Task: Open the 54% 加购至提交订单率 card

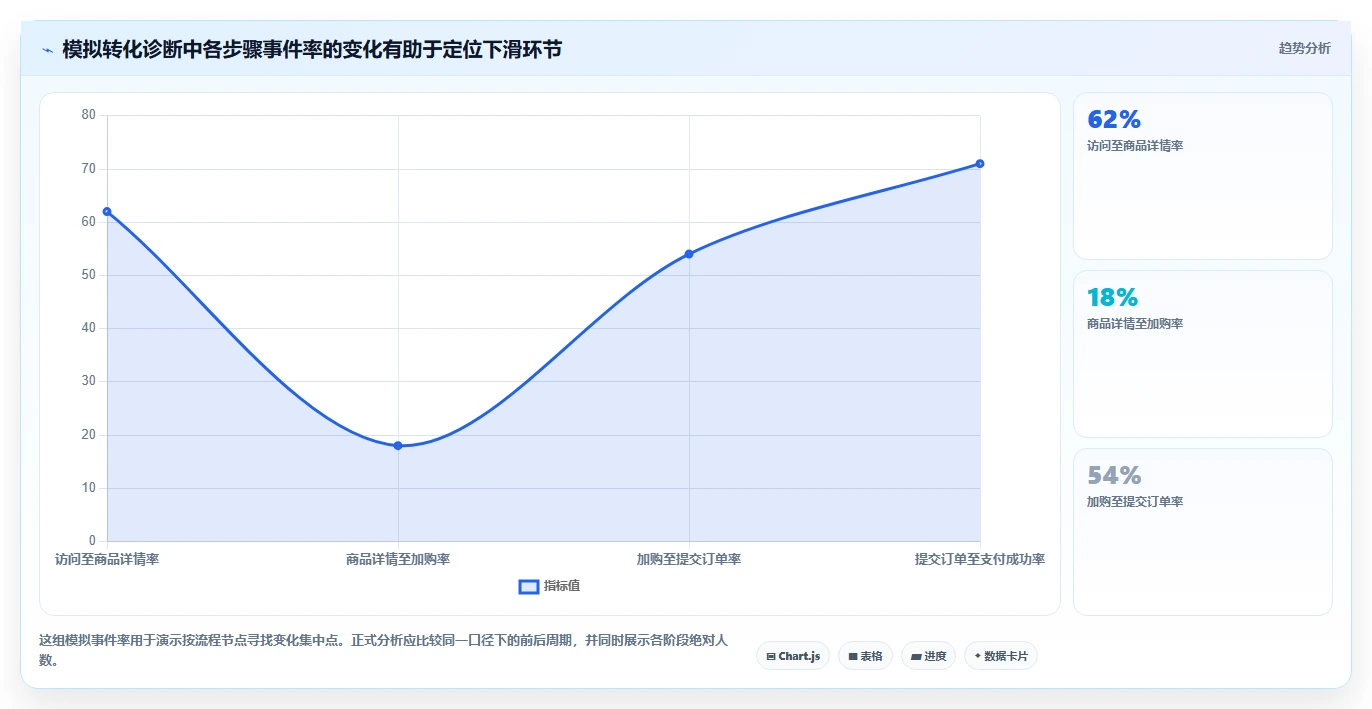Action: [1202, 532]
